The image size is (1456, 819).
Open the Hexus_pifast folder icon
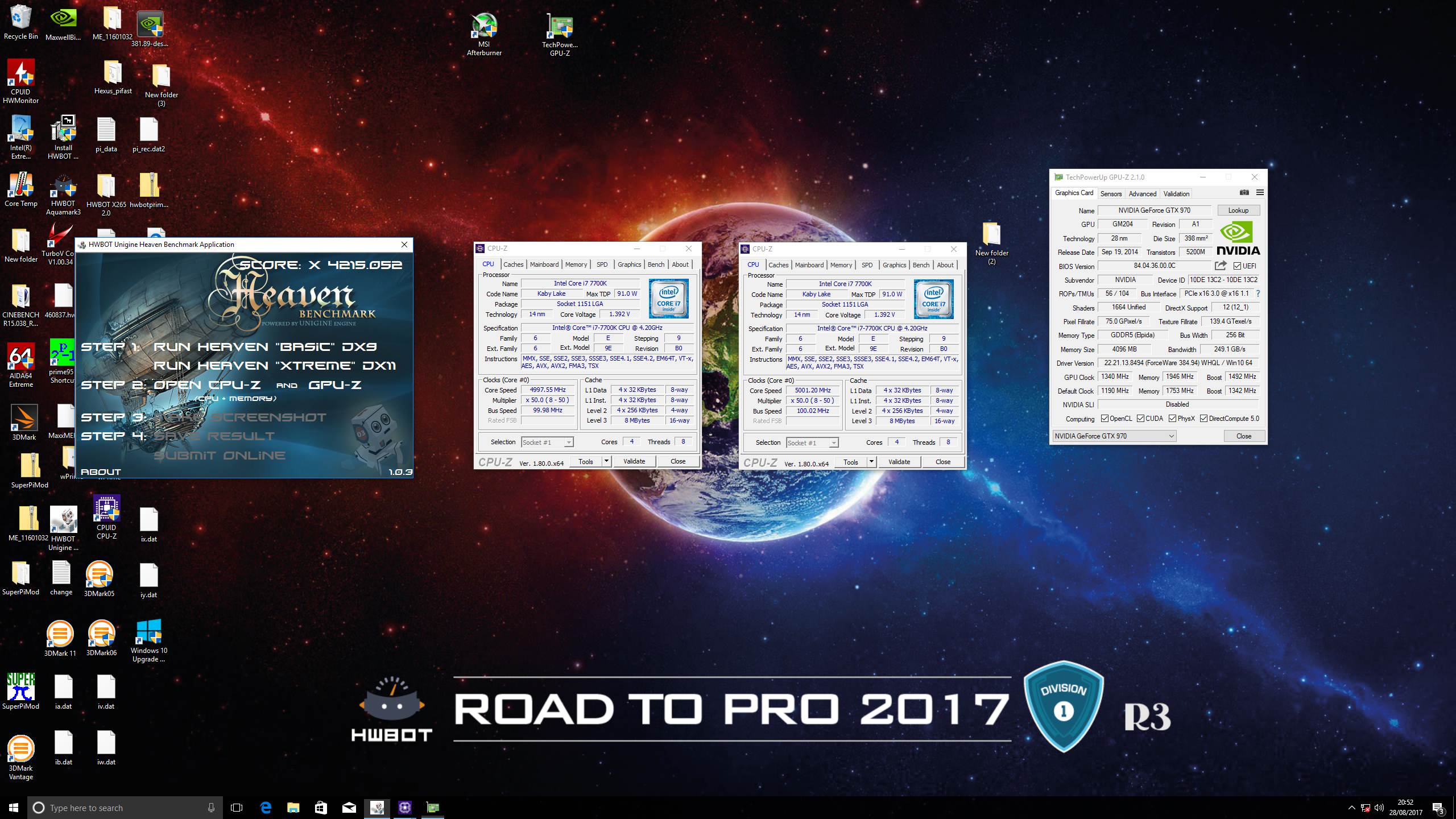(x=113, y=77)
